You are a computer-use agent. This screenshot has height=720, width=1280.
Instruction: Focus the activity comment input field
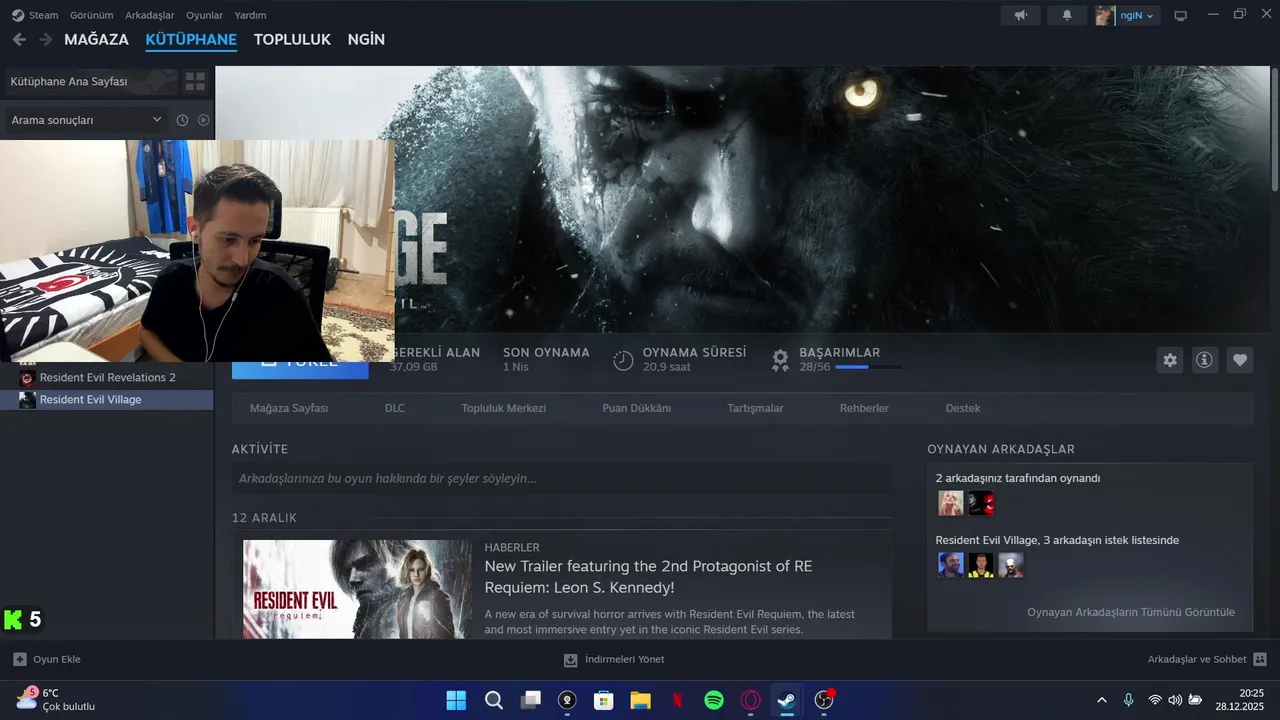click(562, 479)
